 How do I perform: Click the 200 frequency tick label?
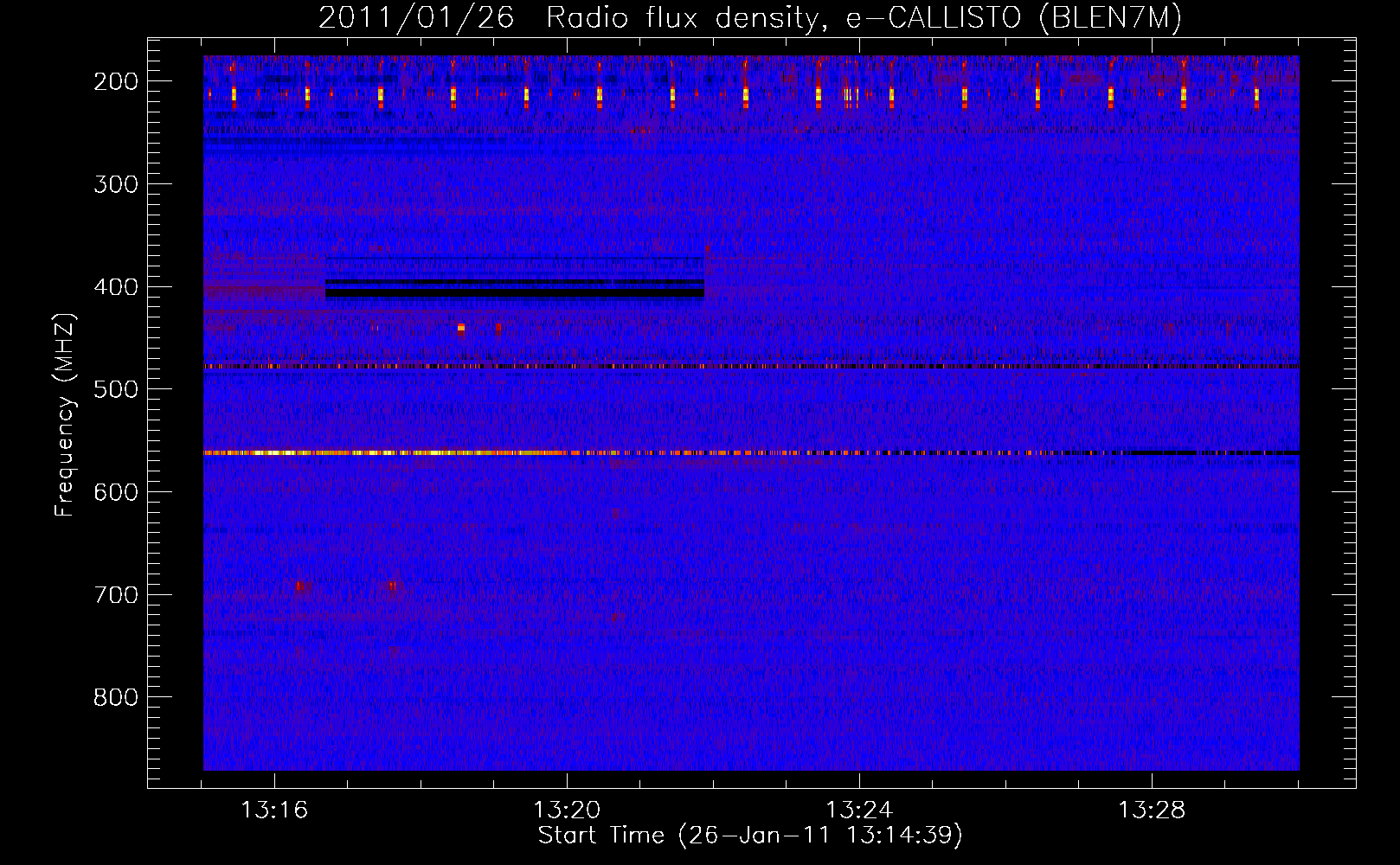(115, 81)
